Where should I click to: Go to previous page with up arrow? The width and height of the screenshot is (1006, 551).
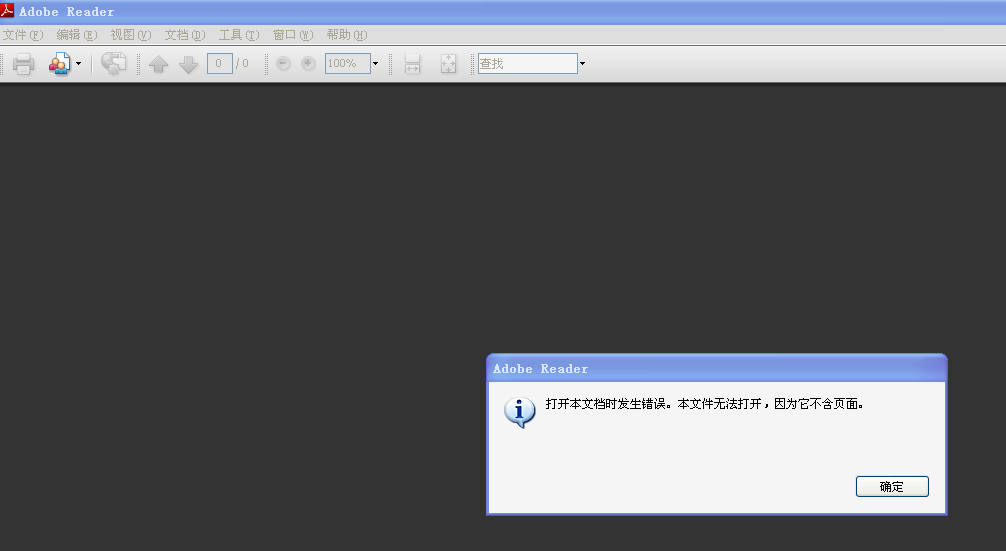pyautogui.click(x=158, y=64)
